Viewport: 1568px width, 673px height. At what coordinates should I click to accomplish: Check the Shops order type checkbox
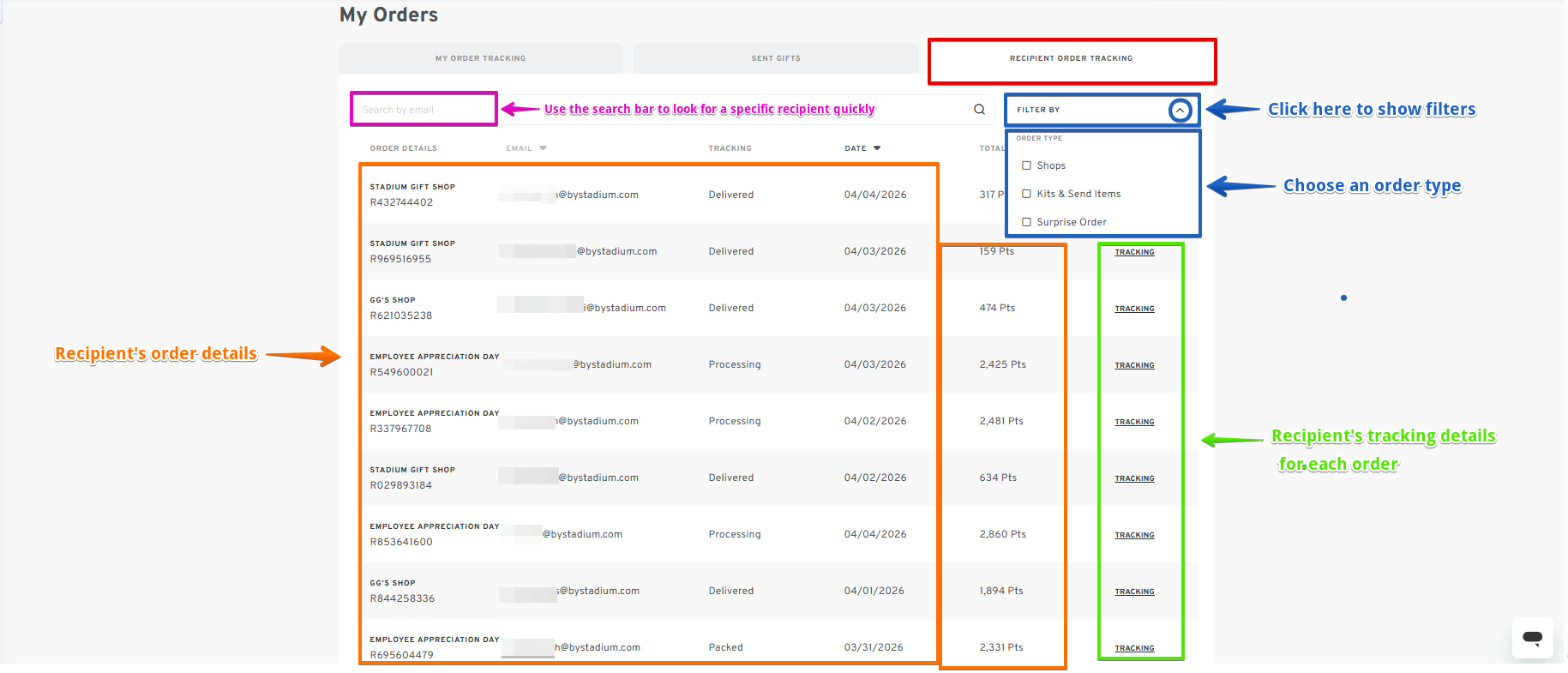1026,165
